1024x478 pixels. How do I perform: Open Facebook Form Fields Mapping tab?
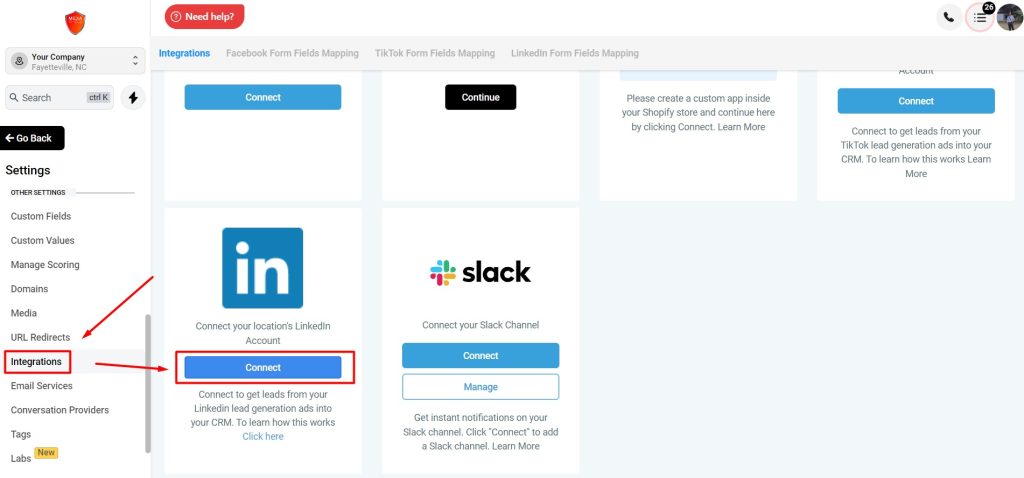pos(292,53)
